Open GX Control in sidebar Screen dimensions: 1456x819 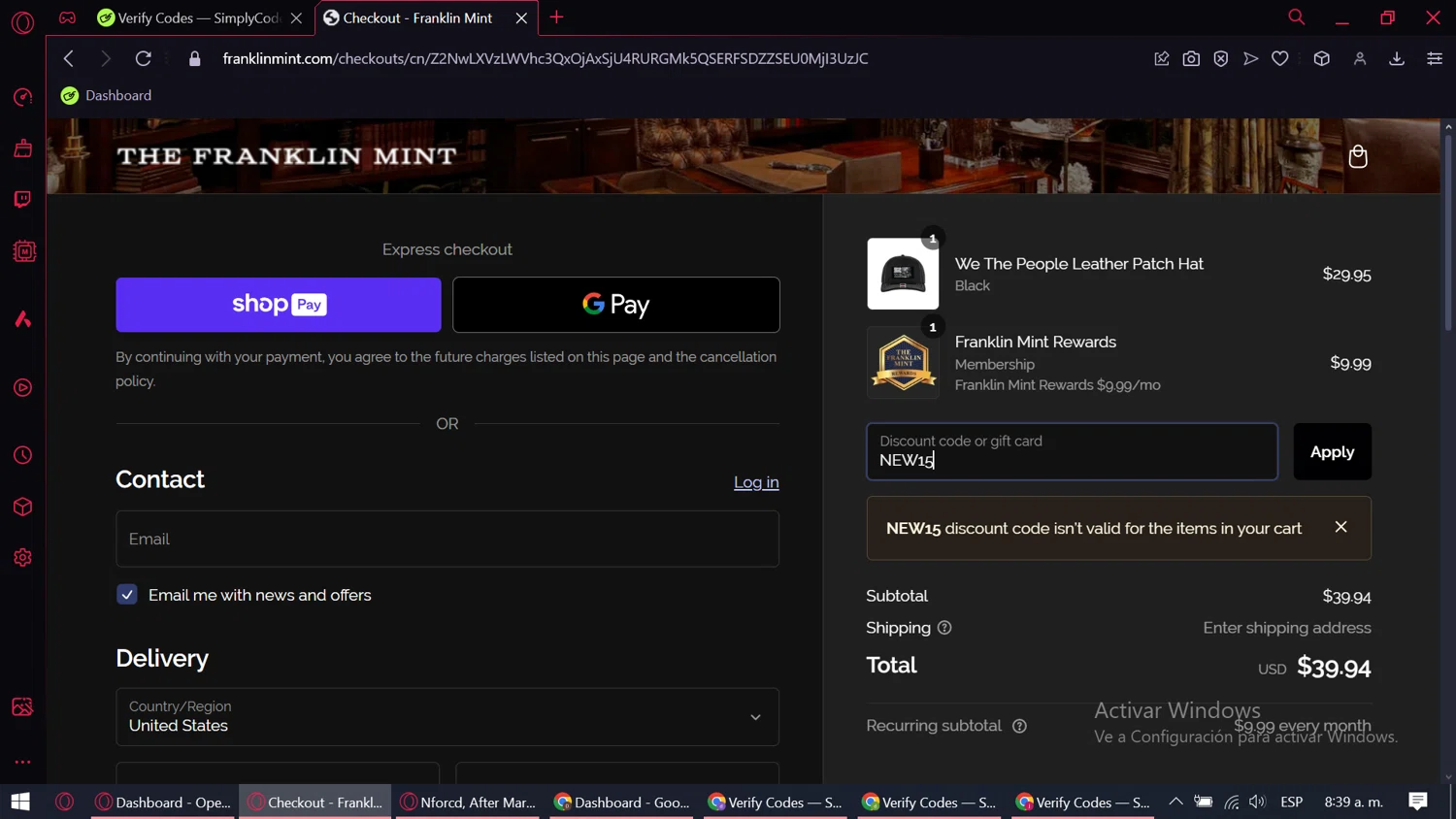22,97
